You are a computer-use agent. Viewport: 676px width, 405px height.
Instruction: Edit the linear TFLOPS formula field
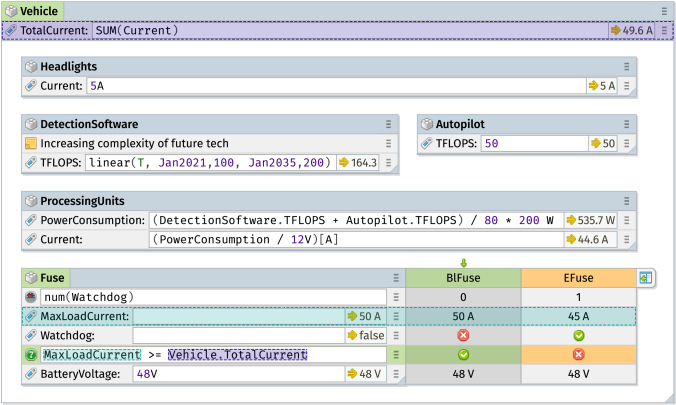click(x=211, y=162)
